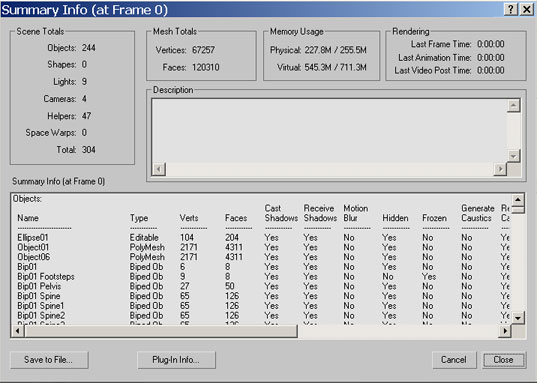Click the Last Video Post Time label
The height and width of the screenshot is (383, 537).
click(x=433, y=70)
